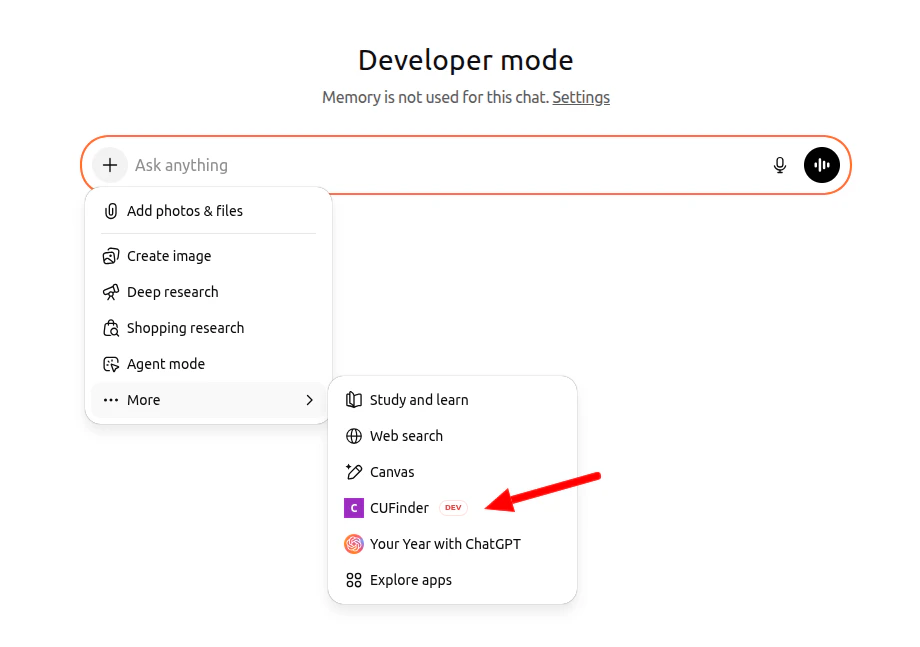Start voice mode with waveform button
Viewport: 920px width, 647px height.
[x=821, y=165]
